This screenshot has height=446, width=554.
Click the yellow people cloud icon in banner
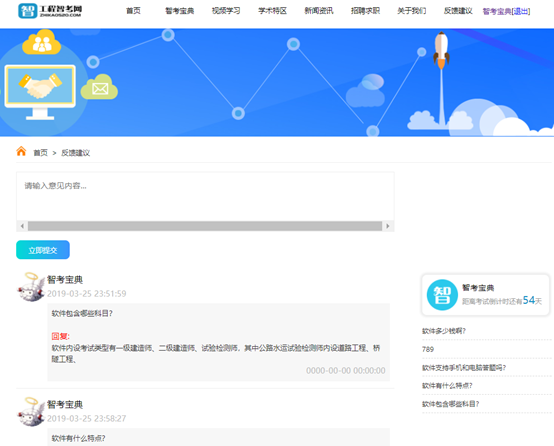[x=42, y=42]
